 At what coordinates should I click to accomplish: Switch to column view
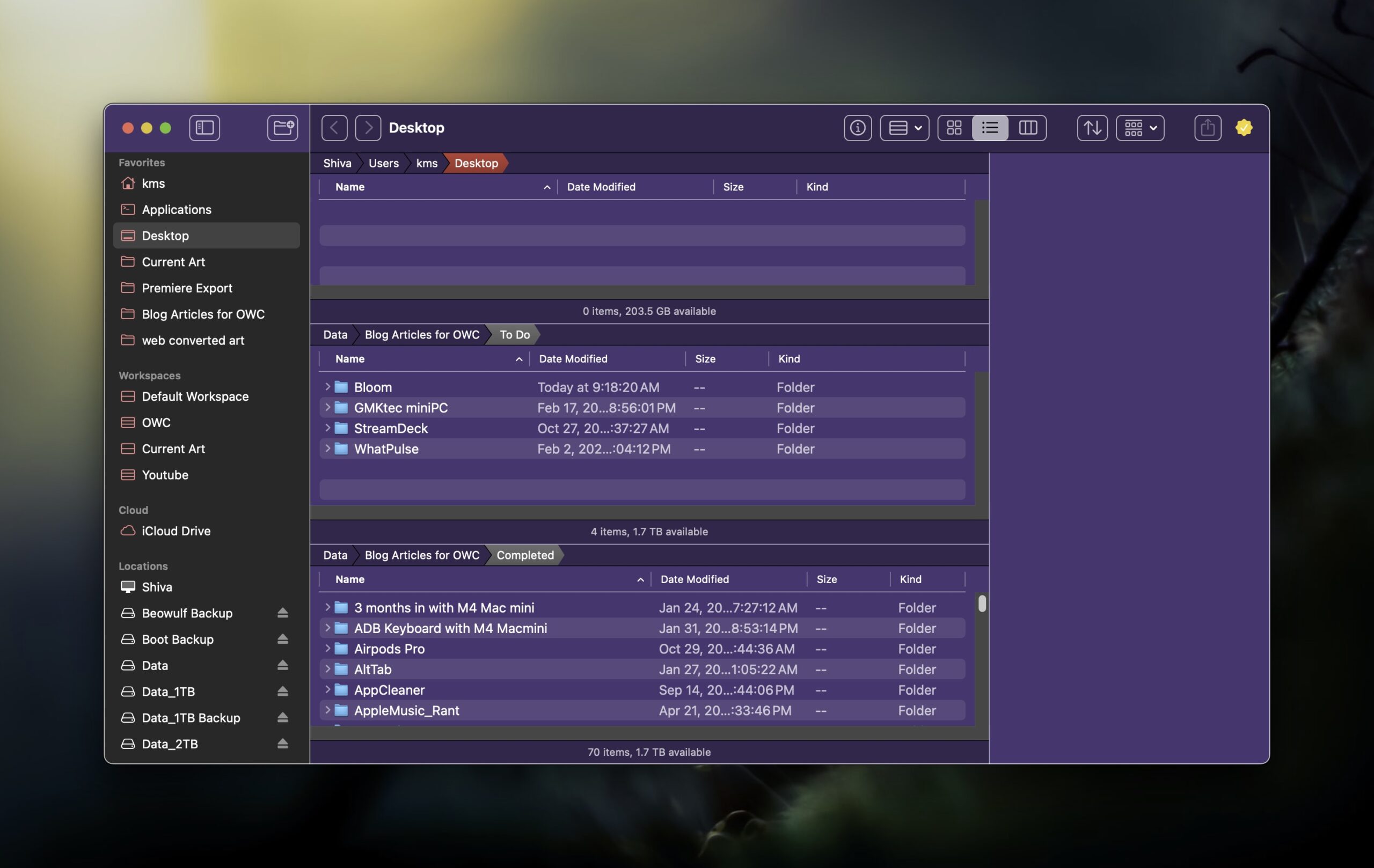pos(1028,128)
